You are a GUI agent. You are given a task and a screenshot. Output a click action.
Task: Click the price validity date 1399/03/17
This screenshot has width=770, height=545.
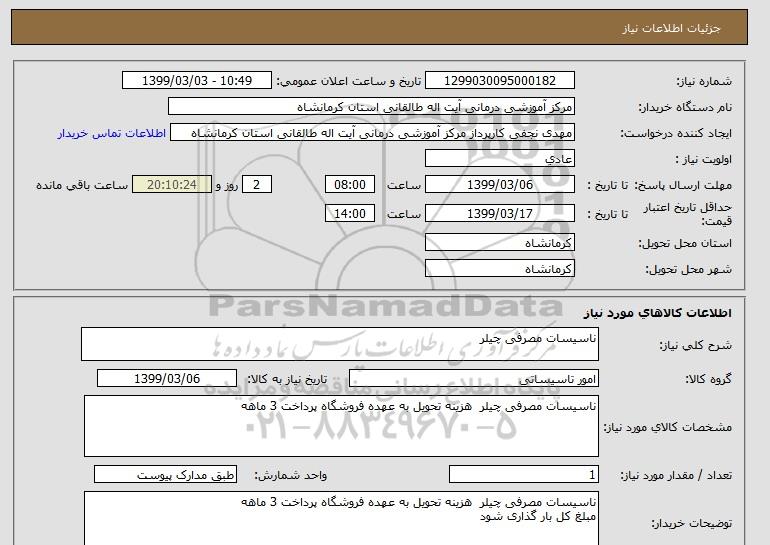[x=499, y=214]
